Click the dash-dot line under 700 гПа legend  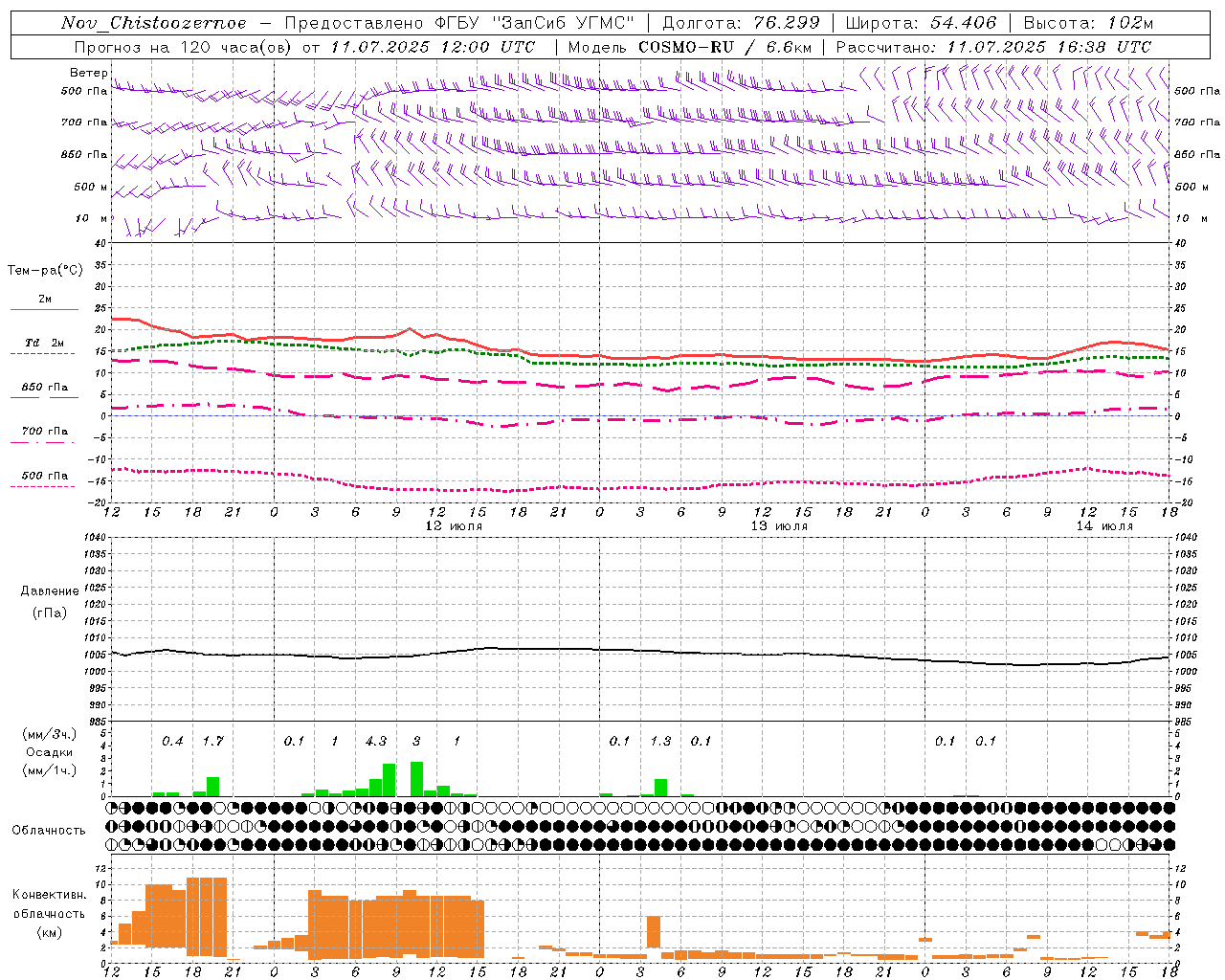[43, 442]
